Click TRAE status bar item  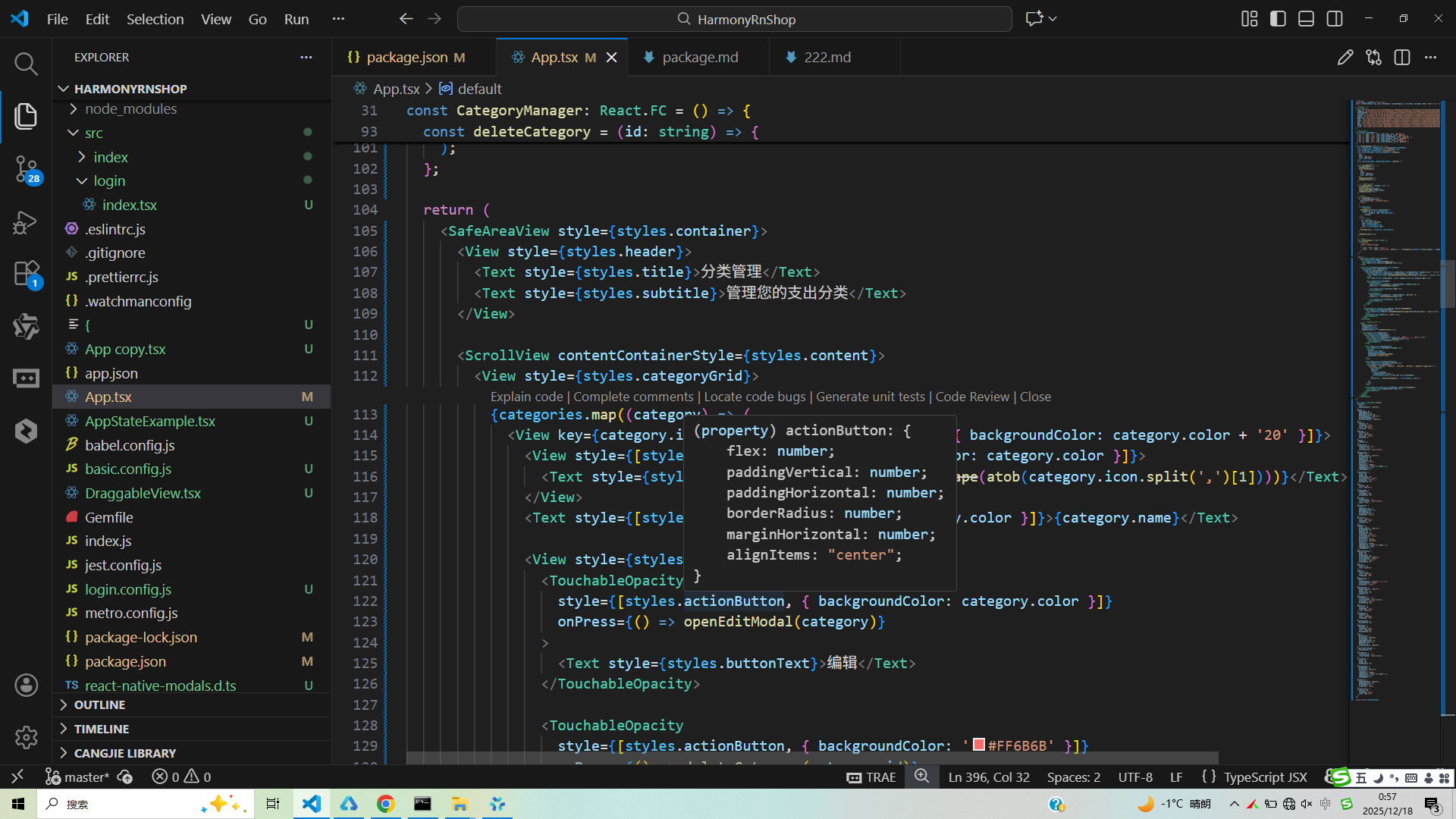pos(871,777)
